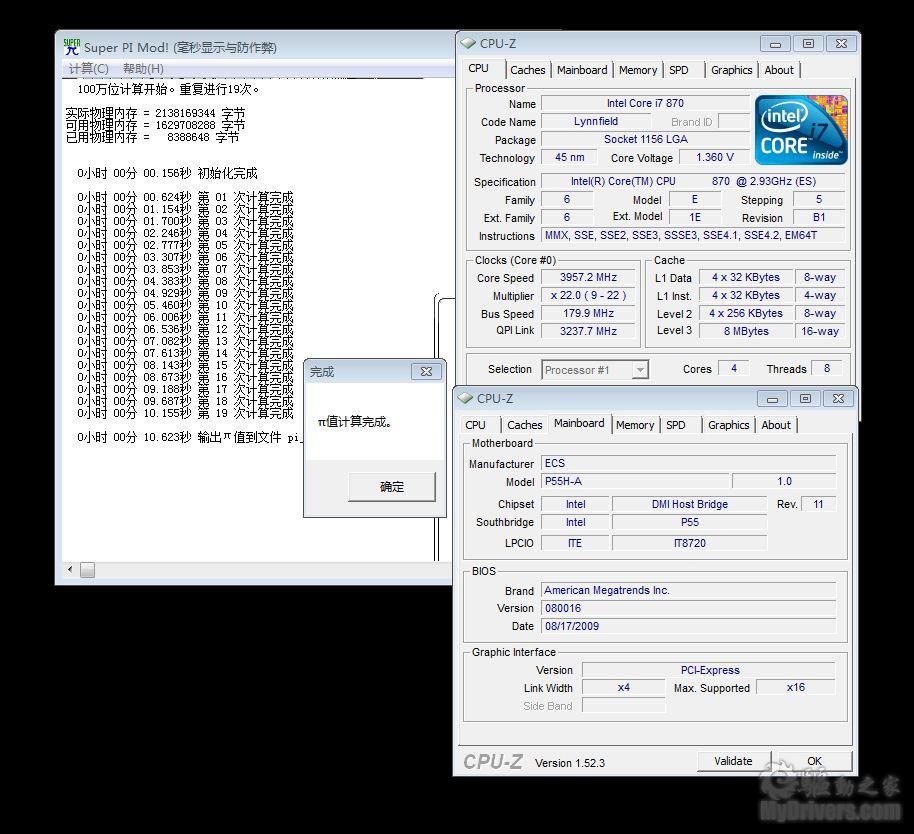Screen dimensions: 914x834
Task: Click the '8 MBytes' Level 3 cache value
Action: click(x=746, y=331)
